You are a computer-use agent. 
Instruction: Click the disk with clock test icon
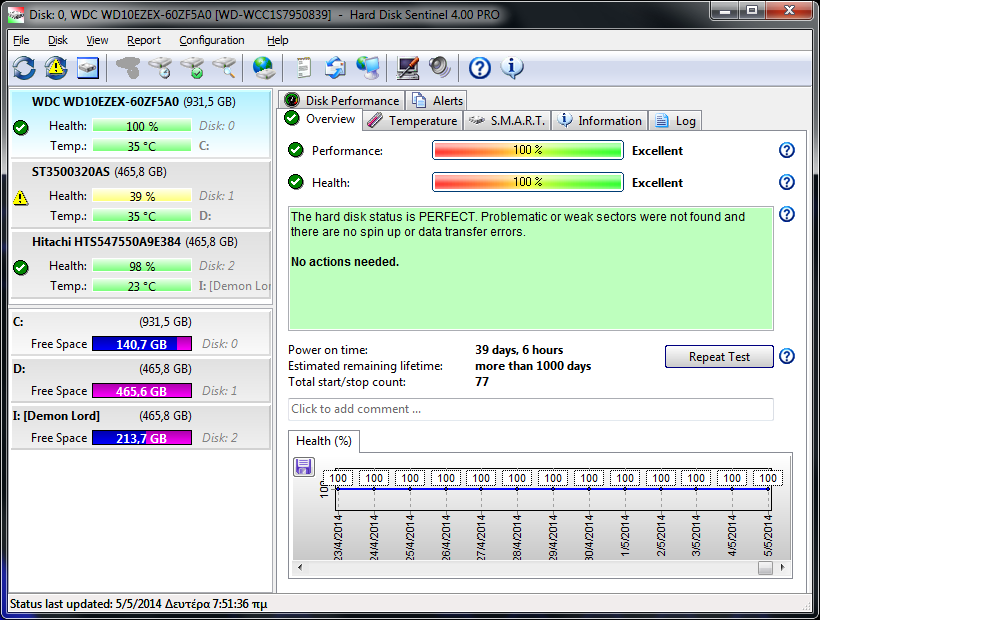click(x=160, y=68)
